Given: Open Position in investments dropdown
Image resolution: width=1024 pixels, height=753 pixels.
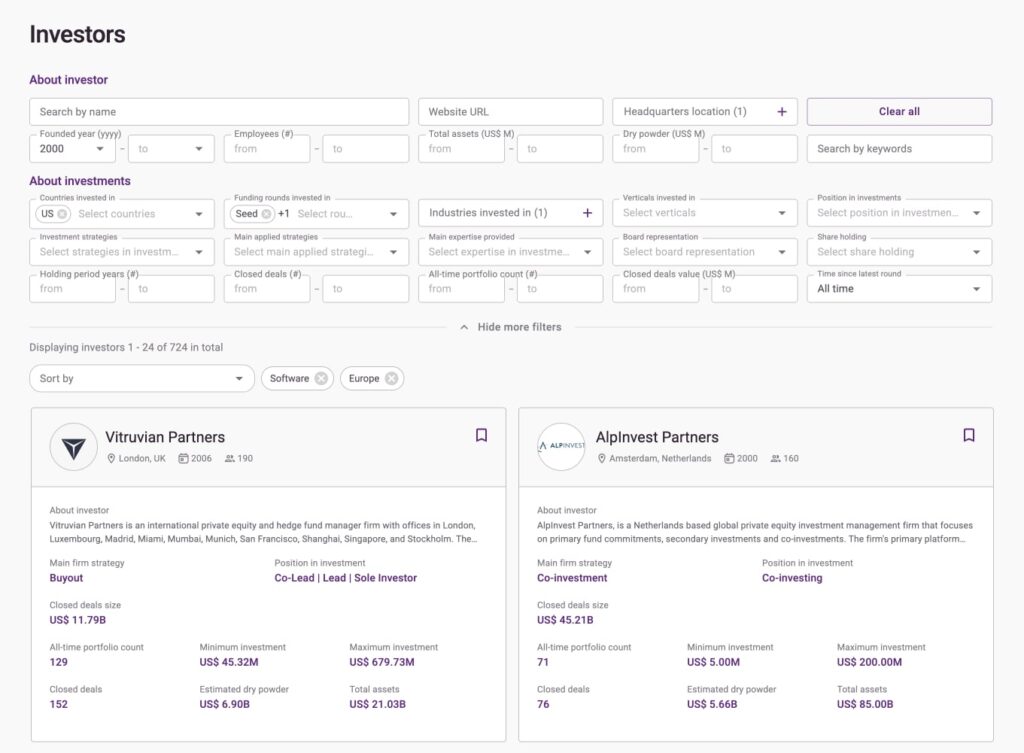Looking at the screenshot, I should (899, 213).
